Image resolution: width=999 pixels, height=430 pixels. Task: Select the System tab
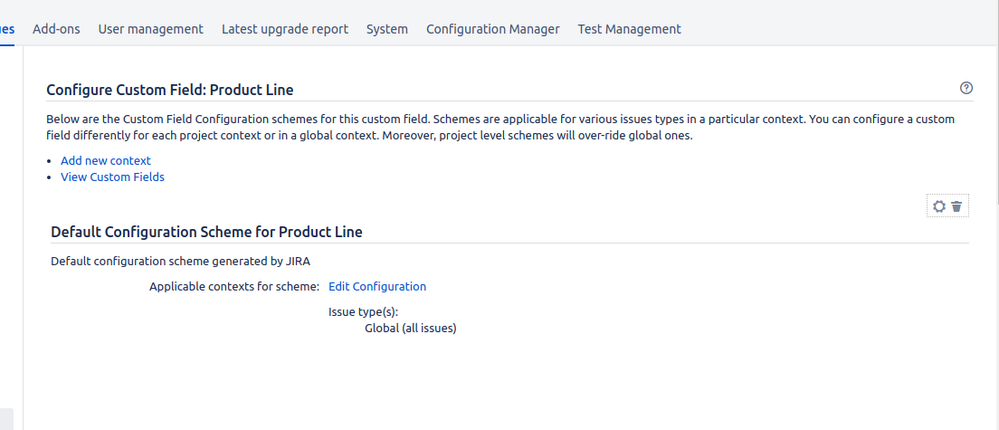[x=387, y=29]
